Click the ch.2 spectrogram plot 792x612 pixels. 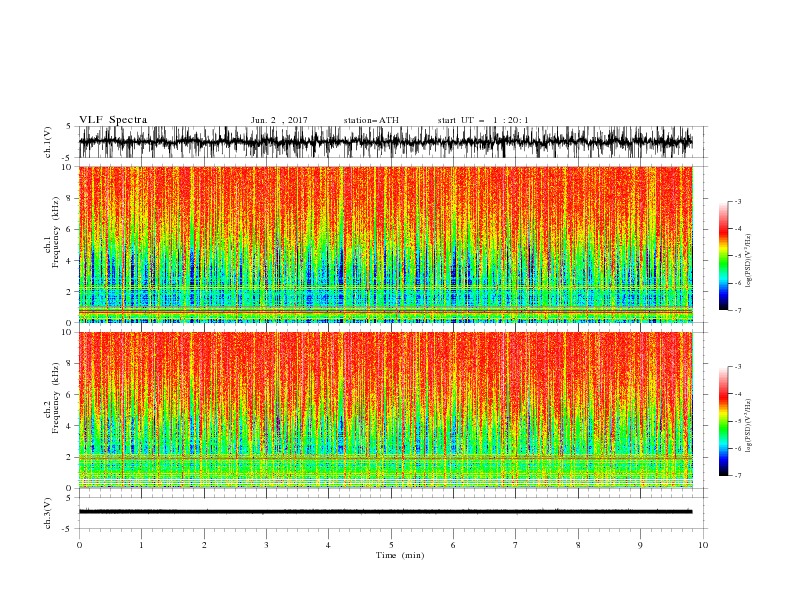(x=386, y=410)
